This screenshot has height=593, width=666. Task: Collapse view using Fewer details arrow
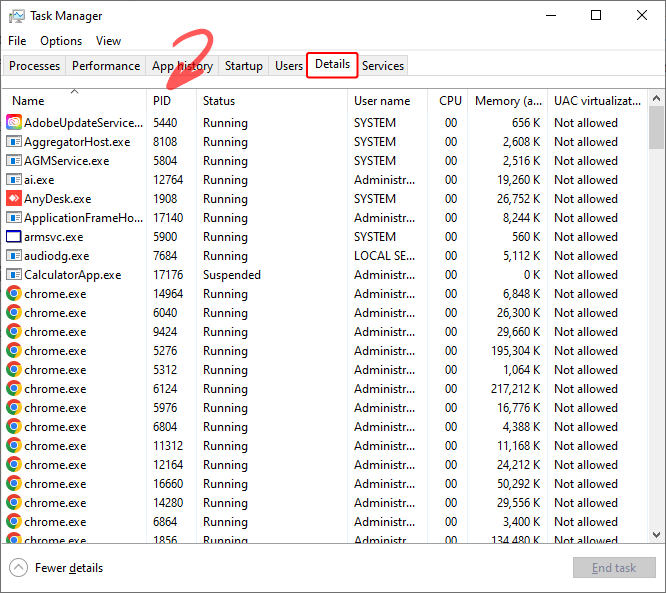pyautogui.click(x=18, y=568)
